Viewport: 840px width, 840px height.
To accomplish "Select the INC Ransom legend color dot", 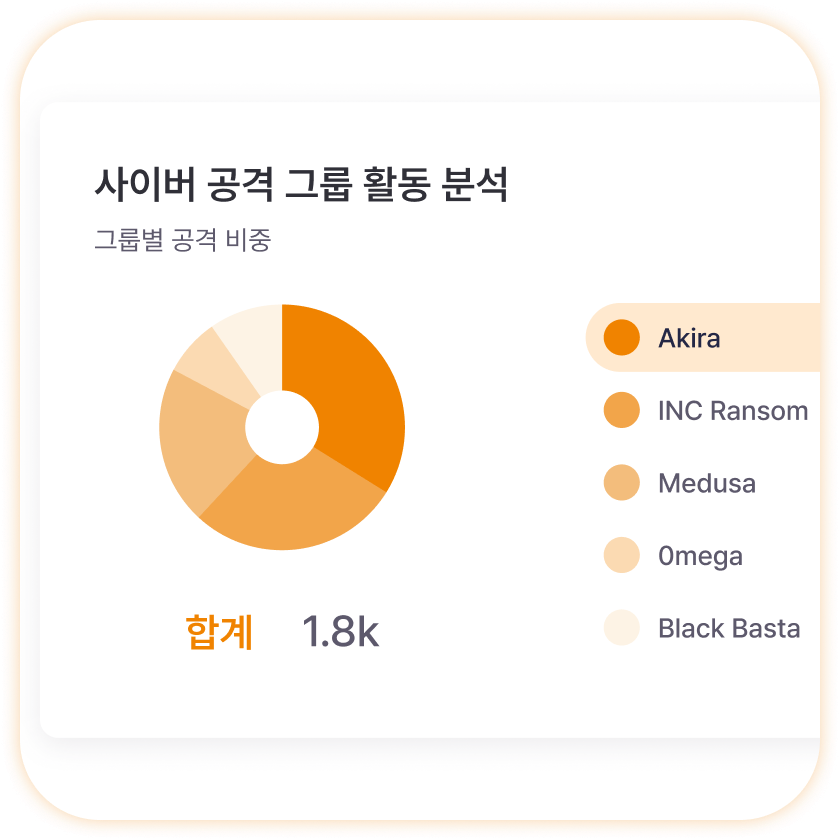I will [622, 411].
